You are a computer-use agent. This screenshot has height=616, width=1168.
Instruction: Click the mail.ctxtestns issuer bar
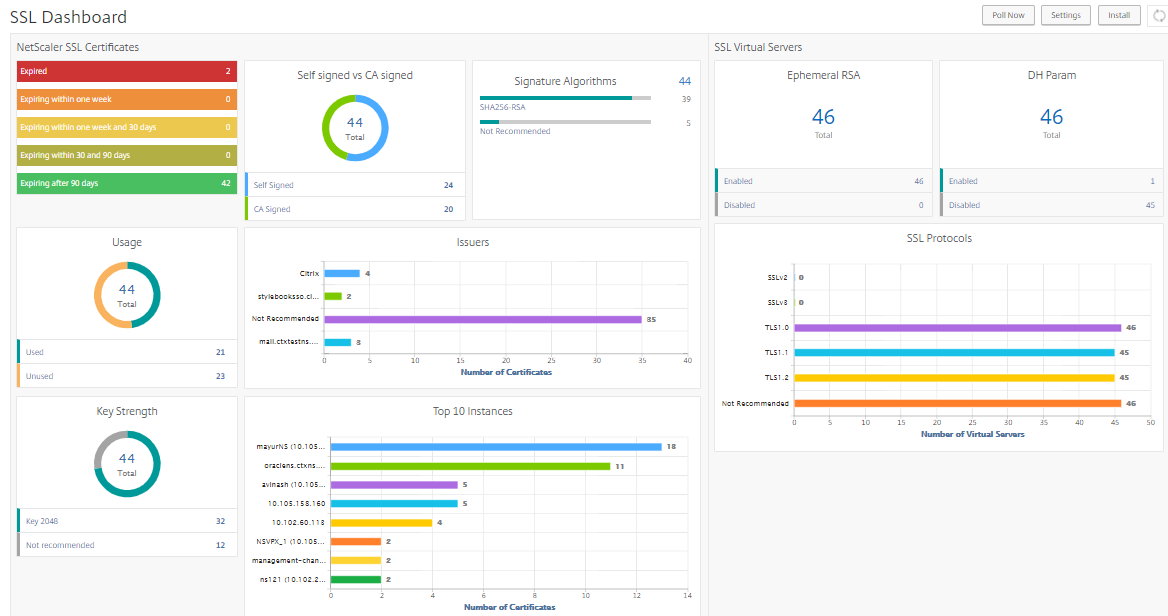(x=337, y=343)
